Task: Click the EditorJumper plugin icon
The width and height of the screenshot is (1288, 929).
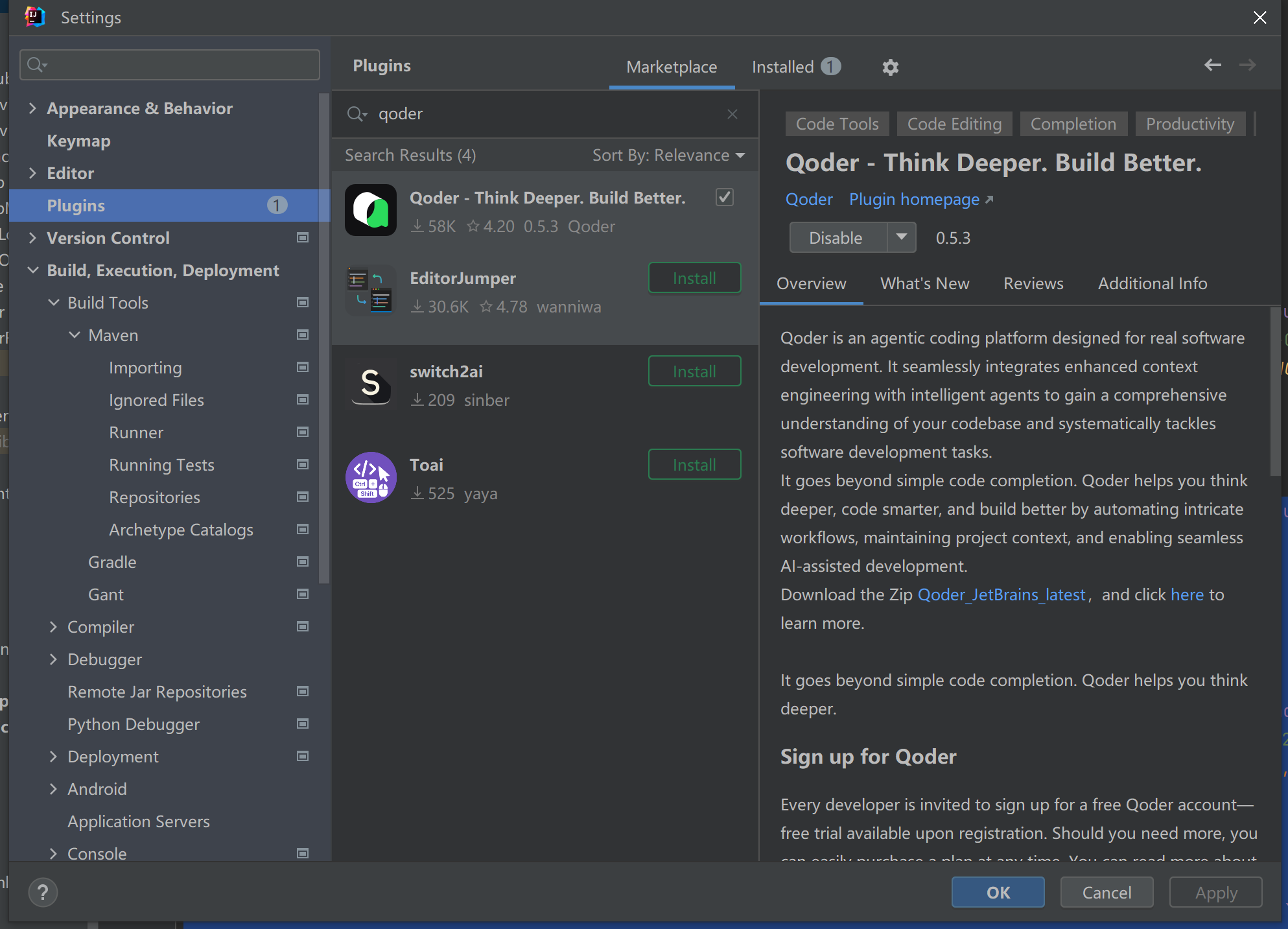Action: tap(371, 290)
